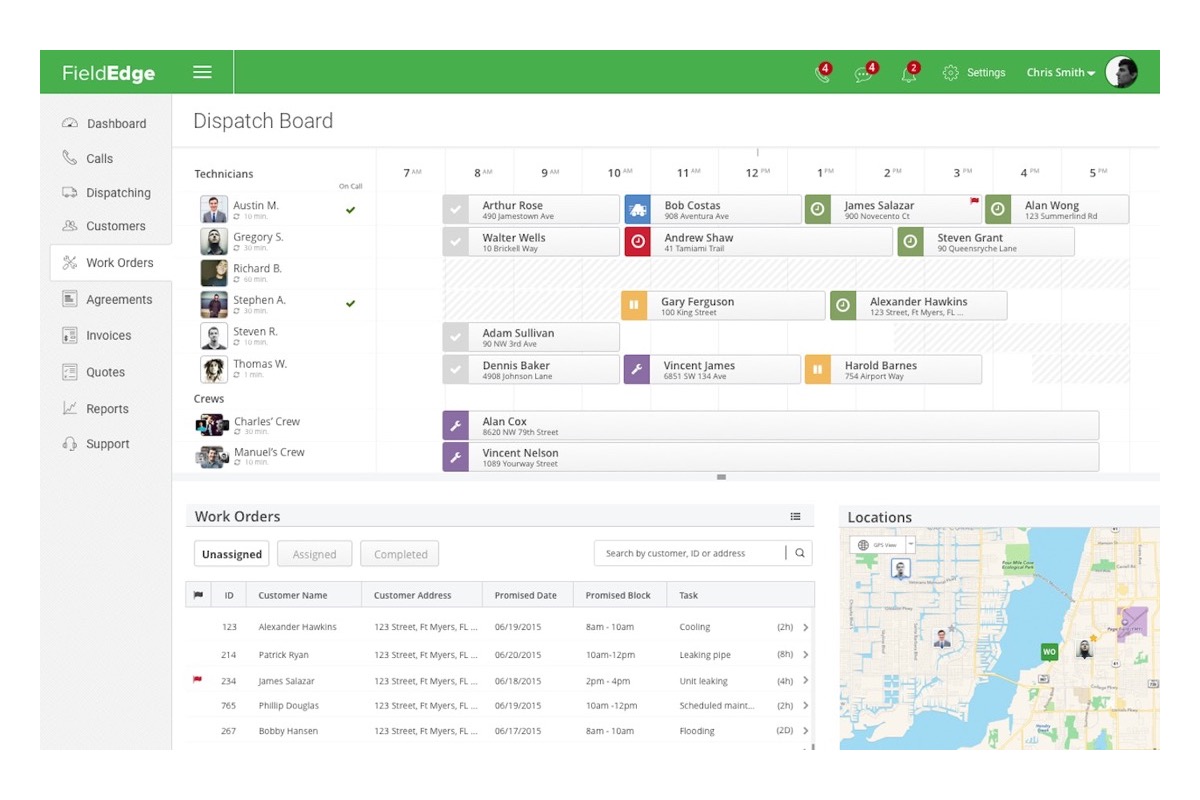The height and width of the screenshot is (800, 1200).
Task: Select technician Richard B.
Action: [x=242, y=273]
